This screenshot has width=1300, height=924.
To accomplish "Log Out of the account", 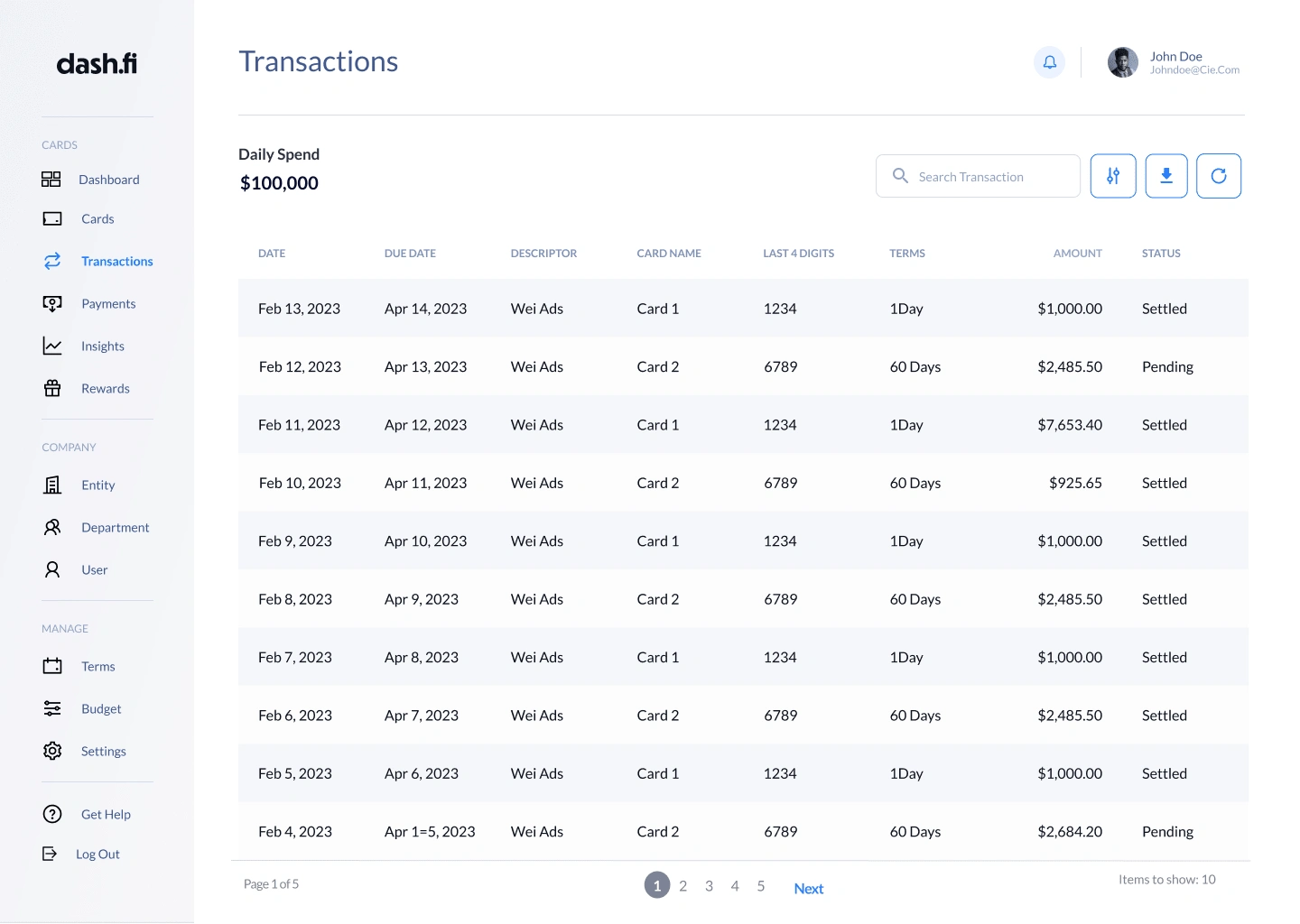I will pos(97,854).
